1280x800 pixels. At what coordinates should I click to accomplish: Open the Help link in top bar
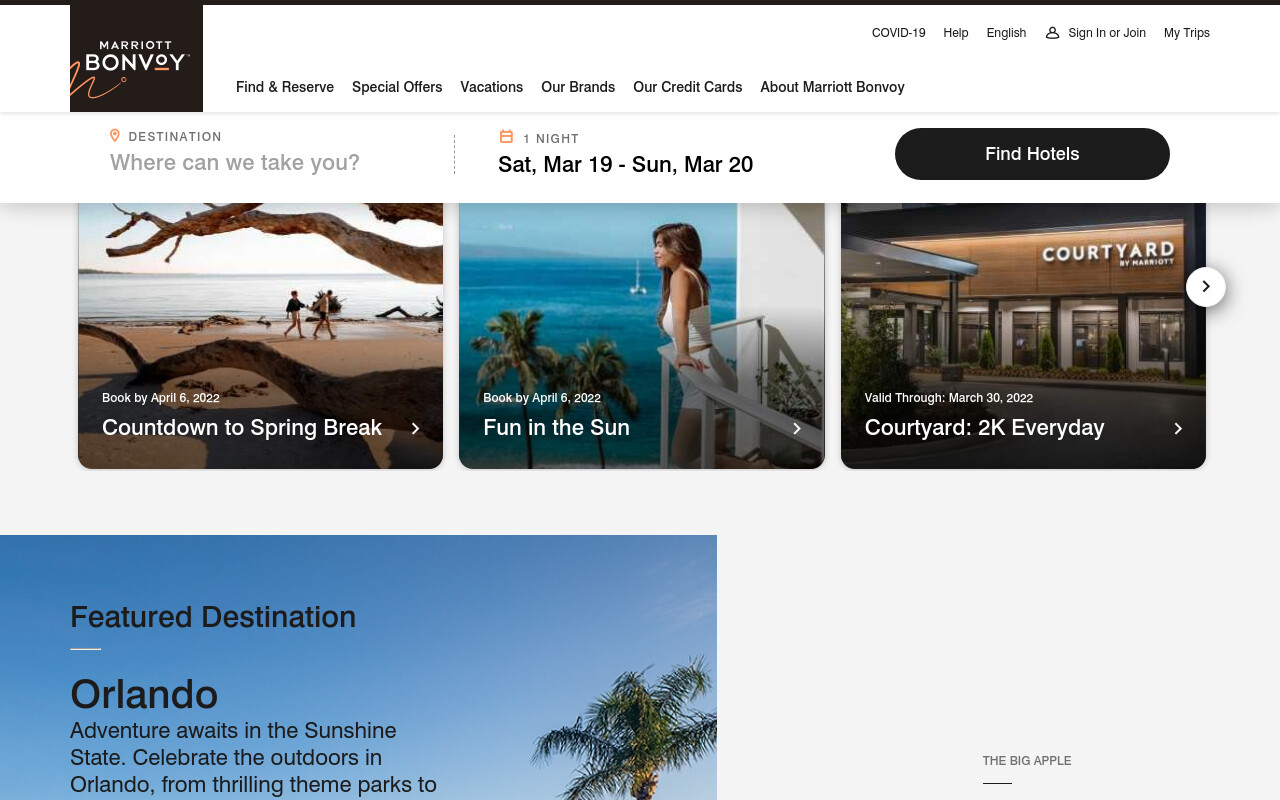point(956,33)
